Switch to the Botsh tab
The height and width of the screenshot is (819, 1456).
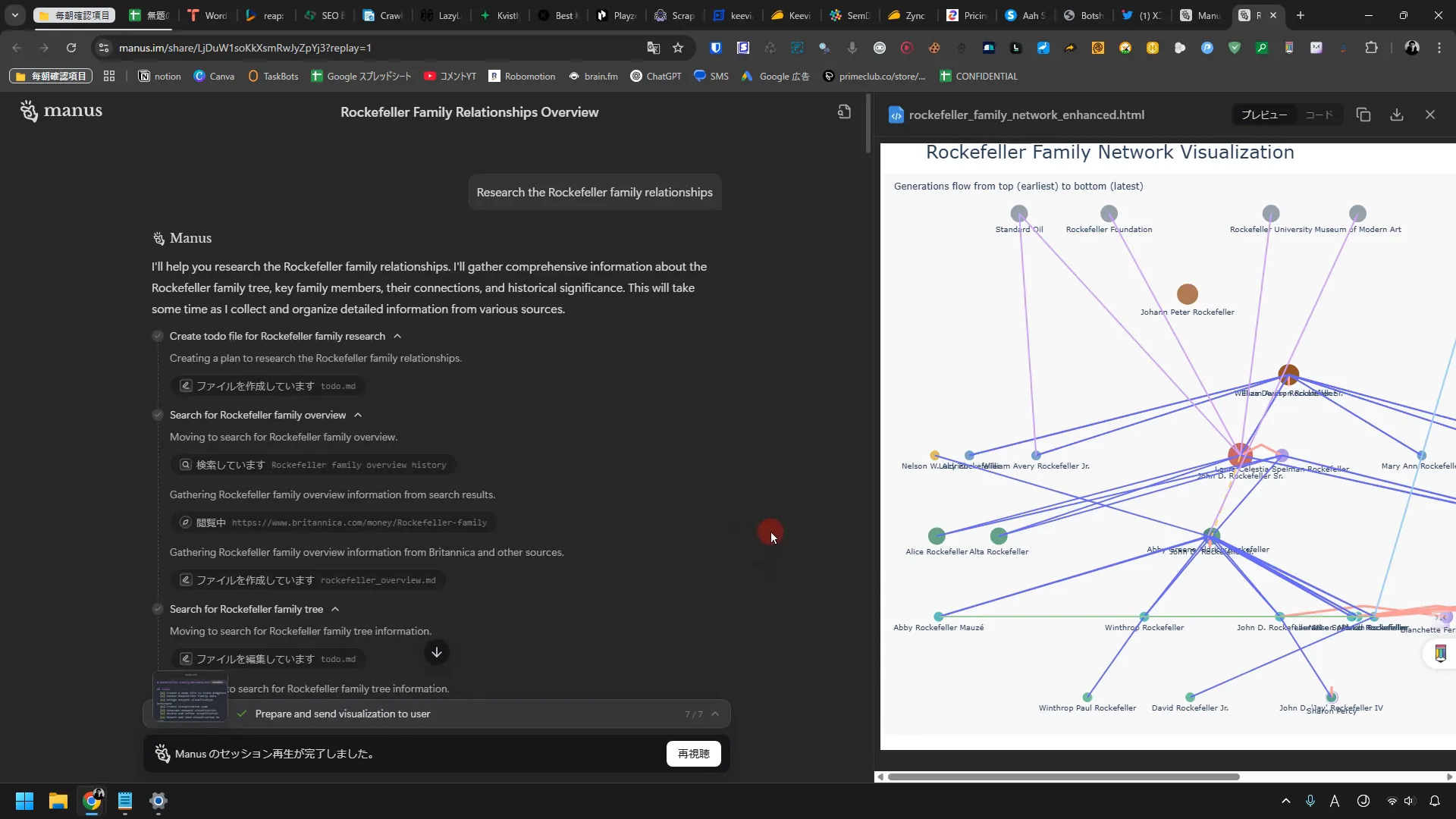tap(1083, 15)
